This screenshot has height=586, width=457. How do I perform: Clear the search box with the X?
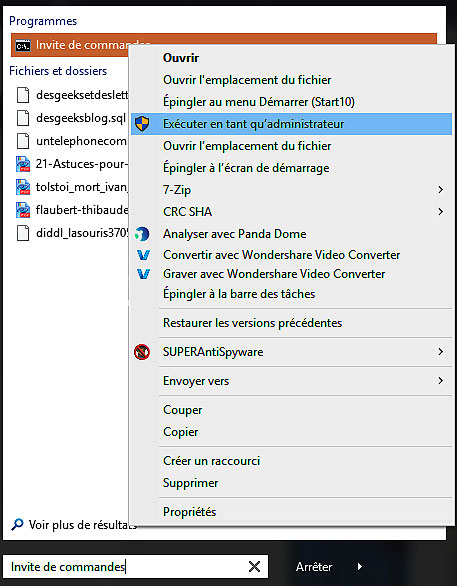(254, 567)
